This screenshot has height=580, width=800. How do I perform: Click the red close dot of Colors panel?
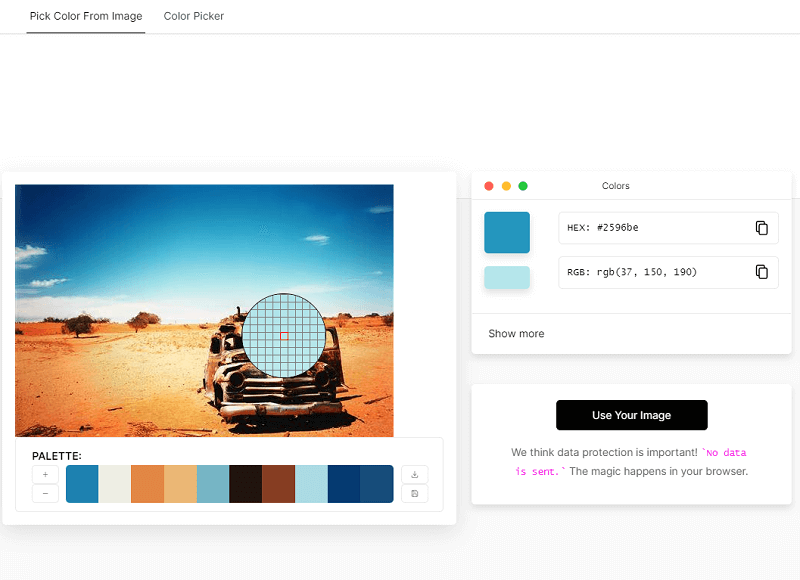pos(489,186)
